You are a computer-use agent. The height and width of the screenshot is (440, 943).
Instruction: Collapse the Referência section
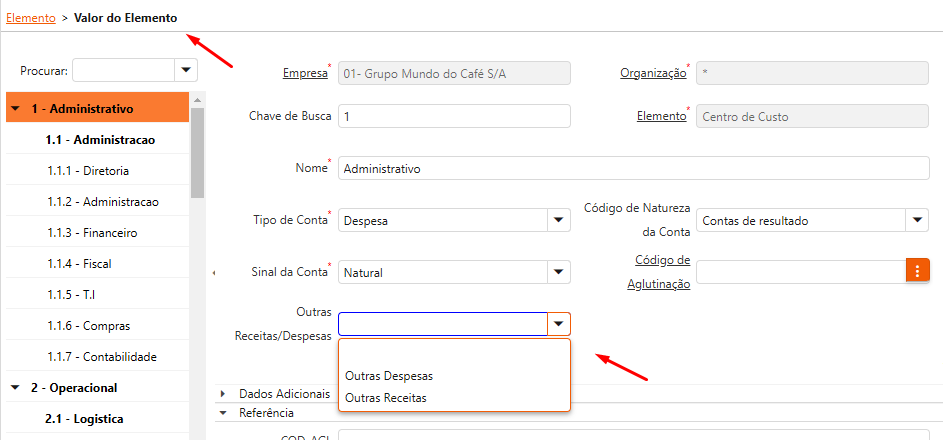coord(223,413)
